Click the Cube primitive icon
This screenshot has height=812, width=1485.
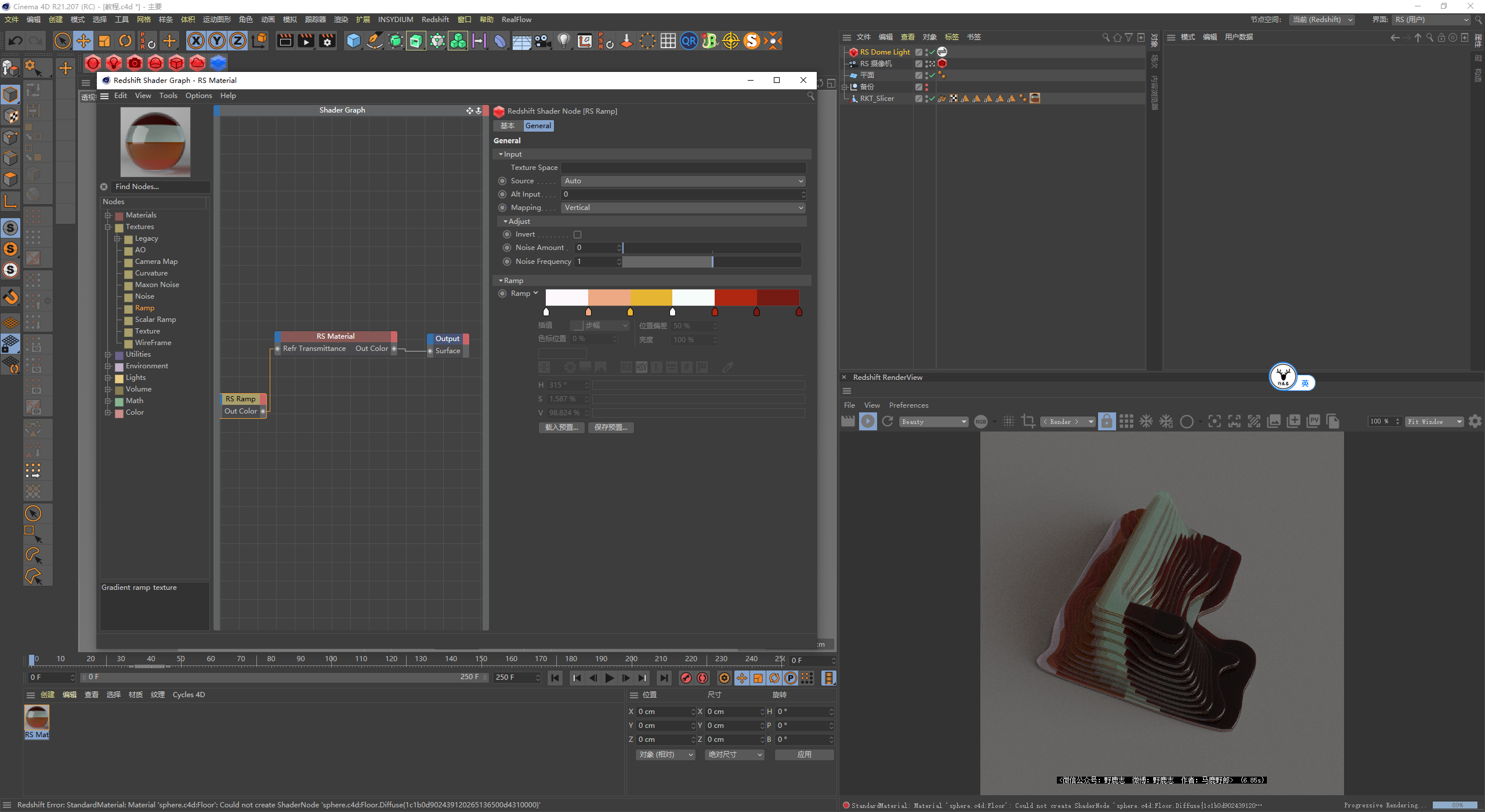[353, 41]
